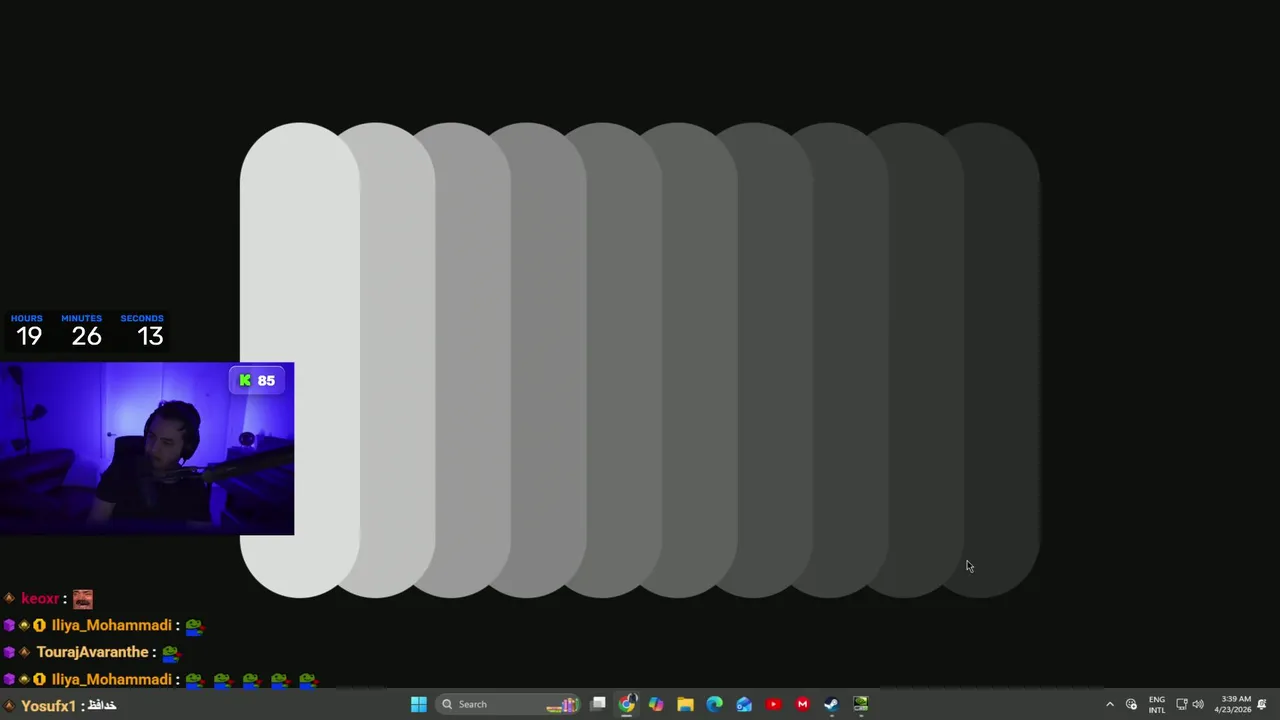This screenshot has height=720, width=1280.
Task: Open Microsoft Edge from the taskbar
Action: coord(714,704)
